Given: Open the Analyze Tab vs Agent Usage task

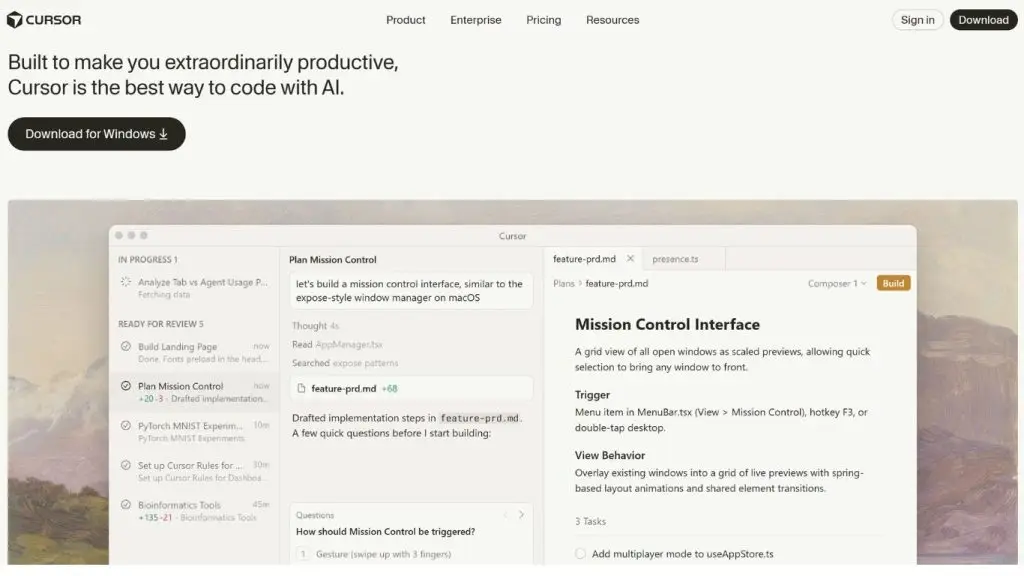Looking at the screenshot, I should (195, 288).
